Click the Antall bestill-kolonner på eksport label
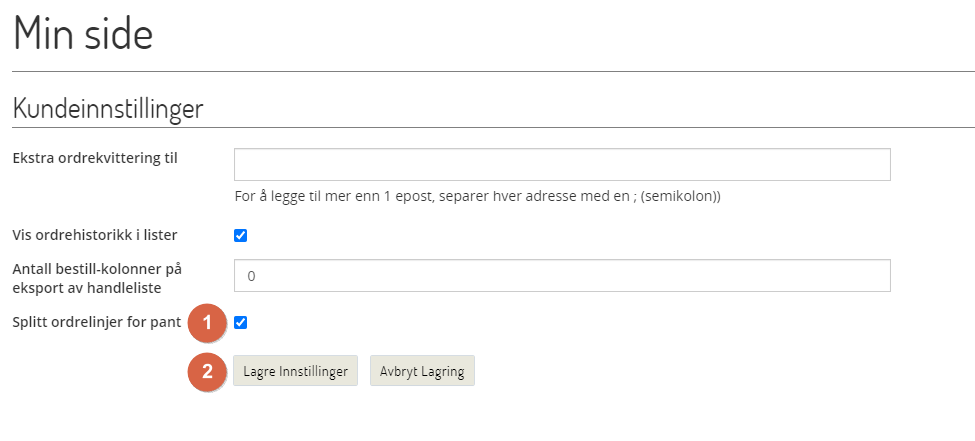 coord(96,268)
